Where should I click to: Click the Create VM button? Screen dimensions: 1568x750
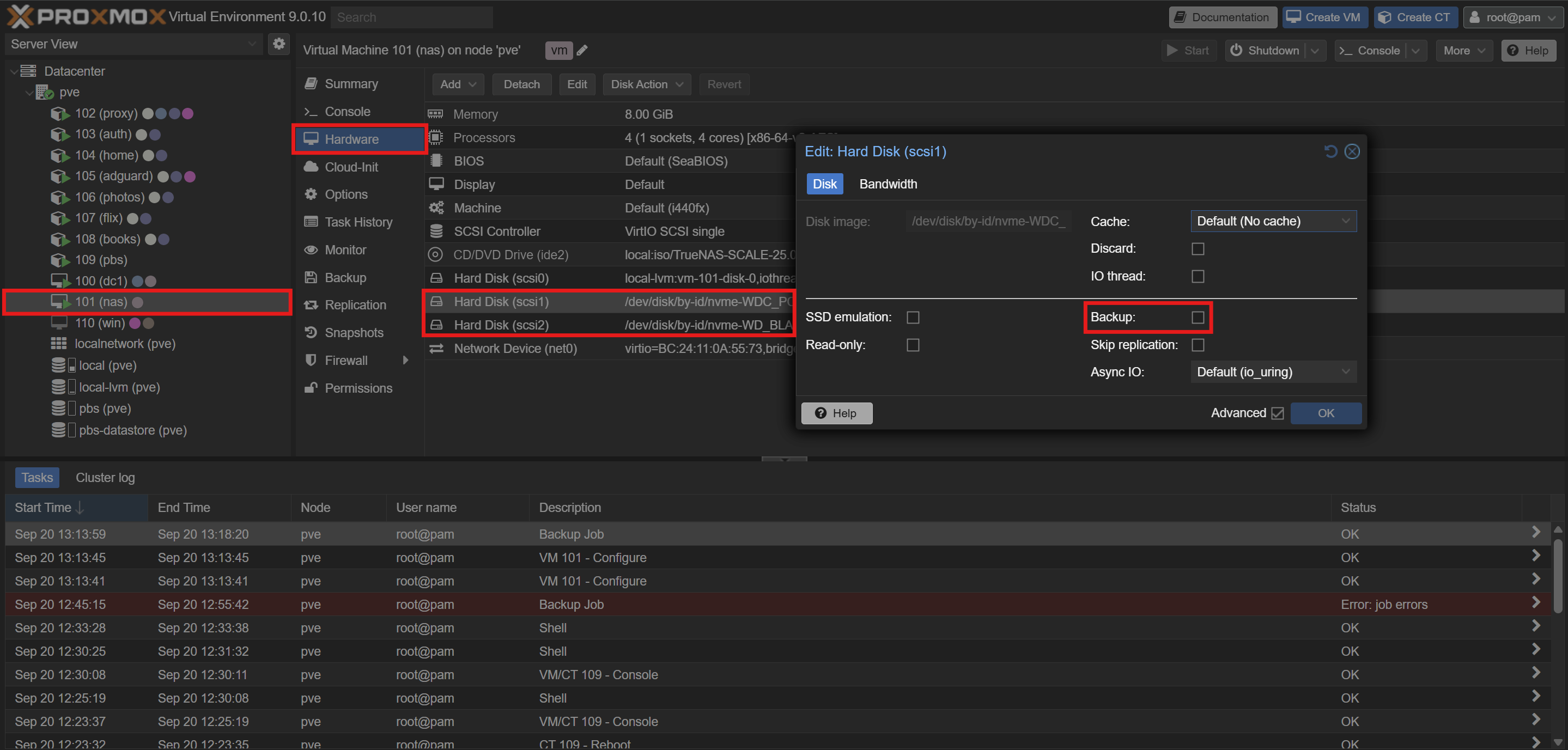(x=1324, y=17)
